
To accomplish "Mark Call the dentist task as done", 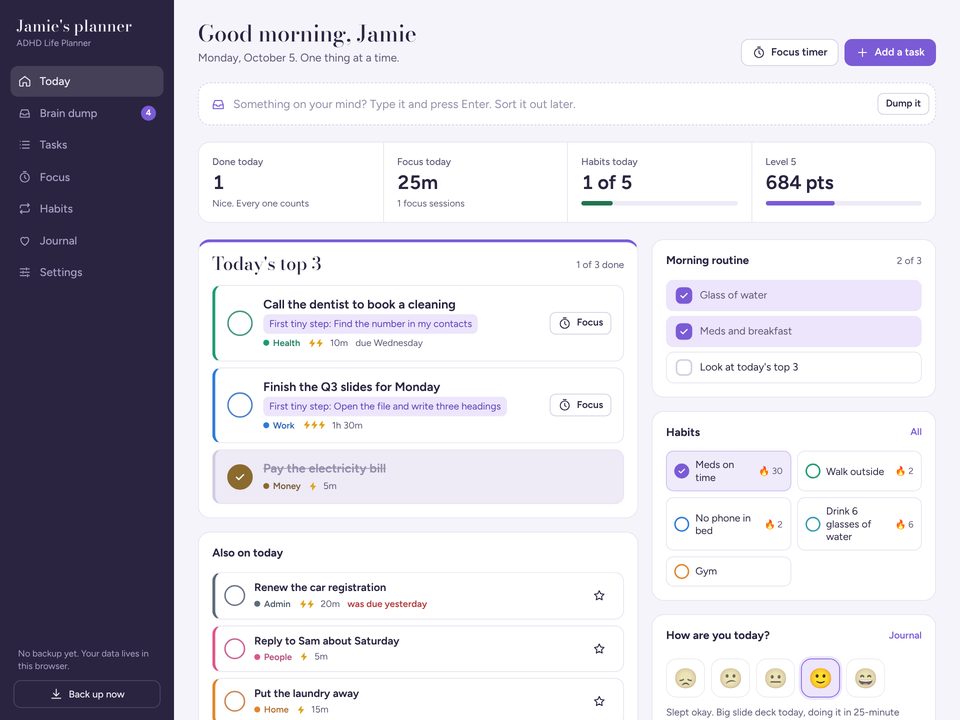I will pos(240,323).
